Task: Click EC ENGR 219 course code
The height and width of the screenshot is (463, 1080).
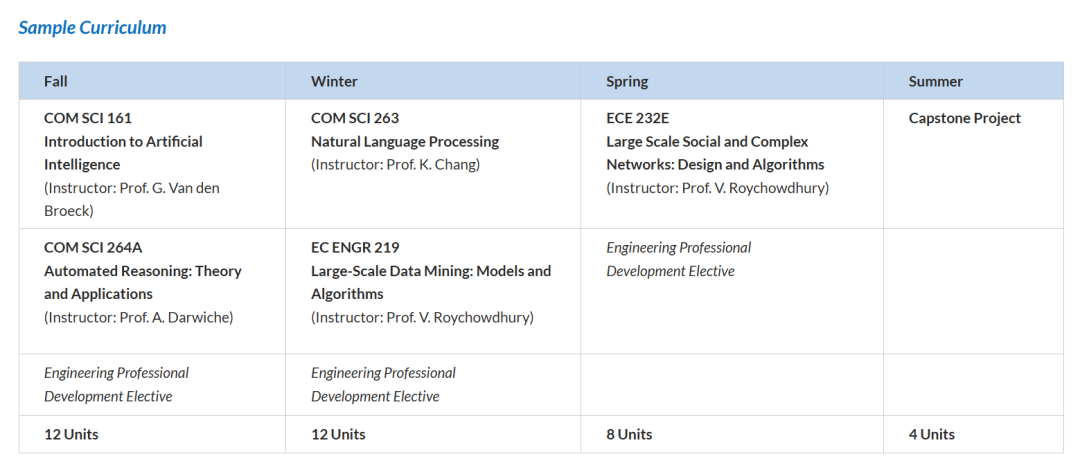Action: [x=355, y=247]
